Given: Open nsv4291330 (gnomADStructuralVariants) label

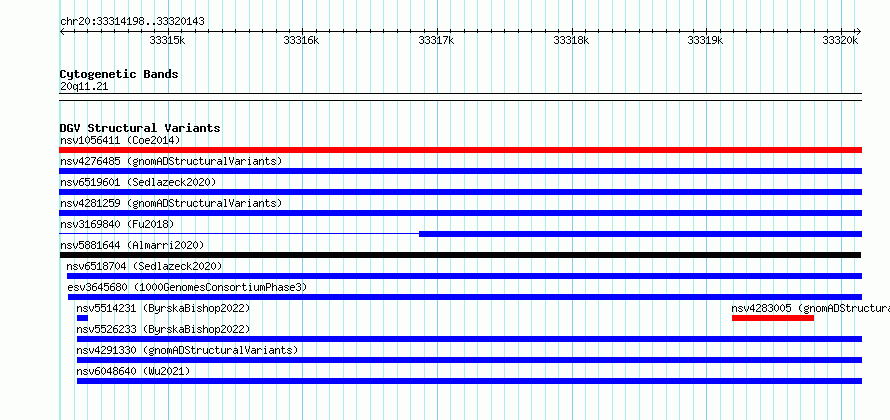Looking at the screenshot, I should click(187, 350).
